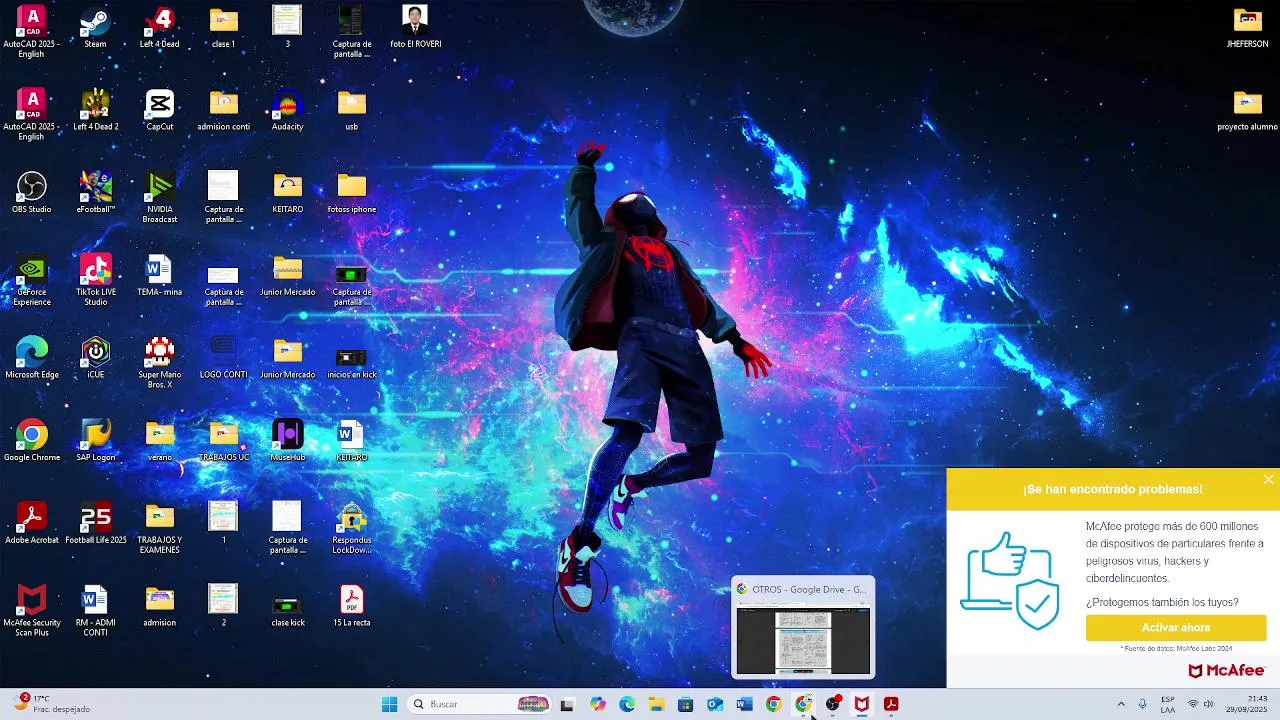
Task: Open SAP Logon desktop shortcut
Action: point(95,440)
